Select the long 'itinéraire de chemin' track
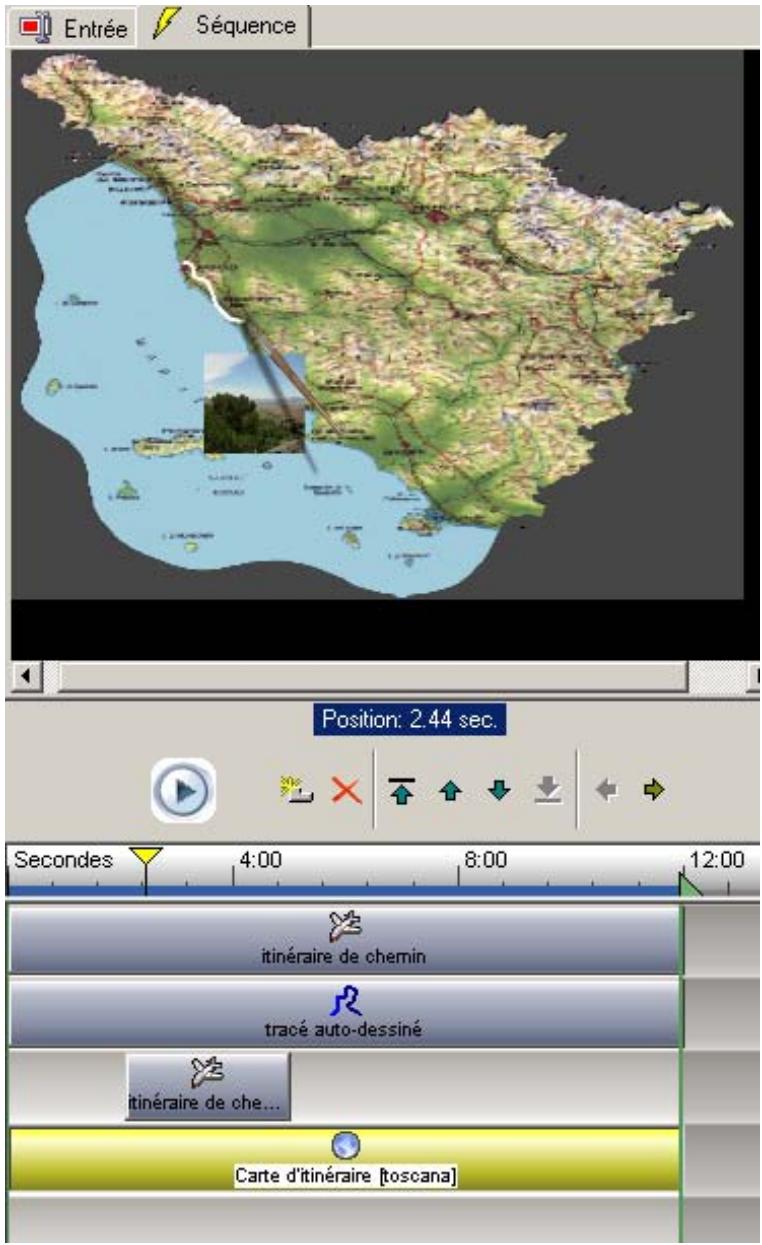 344,940
